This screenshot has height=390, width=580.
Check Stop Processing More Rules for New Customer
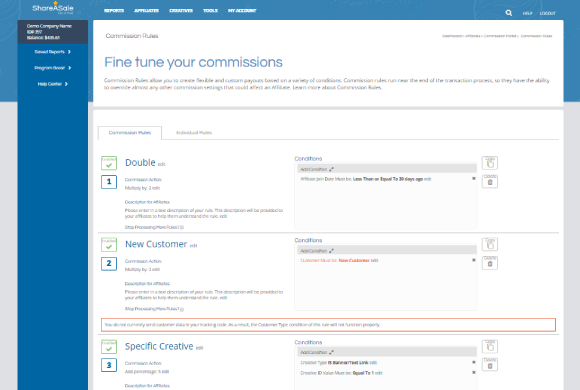[x=182, y=309]
